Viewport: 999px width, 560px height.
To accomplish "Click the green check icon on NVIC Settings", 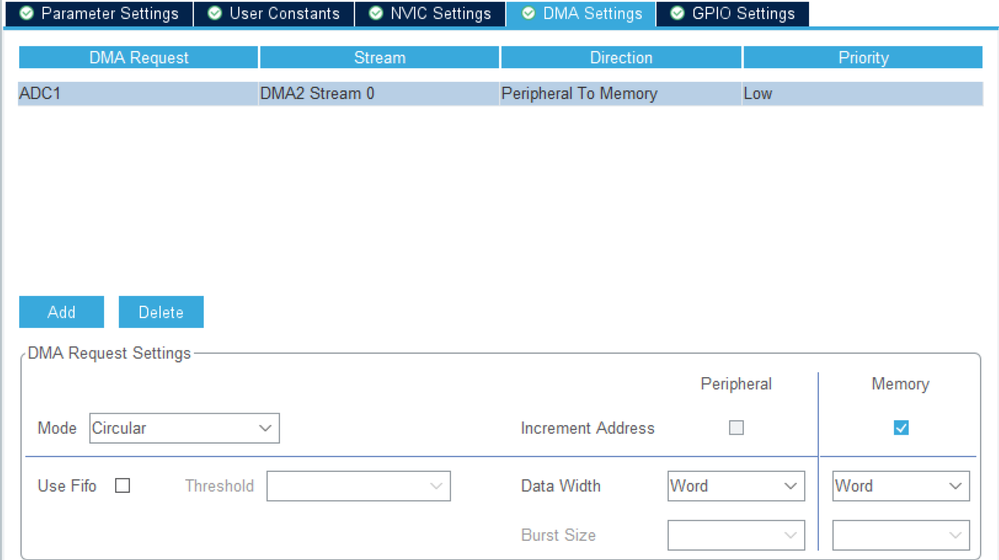I will point(376,13).
